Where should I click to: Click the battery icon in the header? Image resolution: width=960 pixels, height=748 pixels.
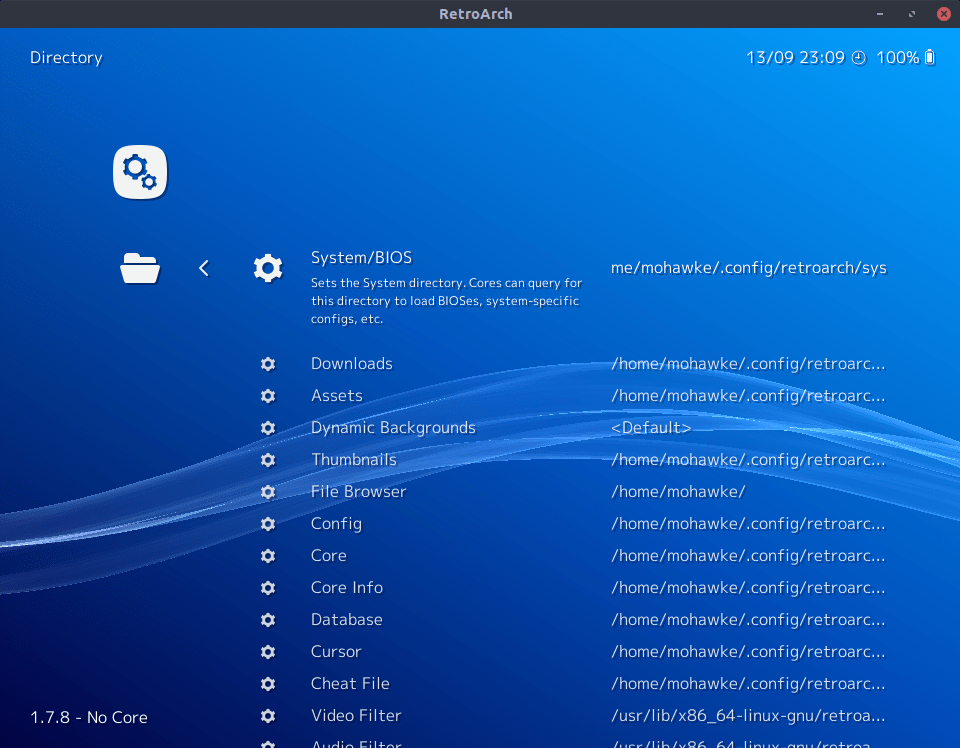930,58
